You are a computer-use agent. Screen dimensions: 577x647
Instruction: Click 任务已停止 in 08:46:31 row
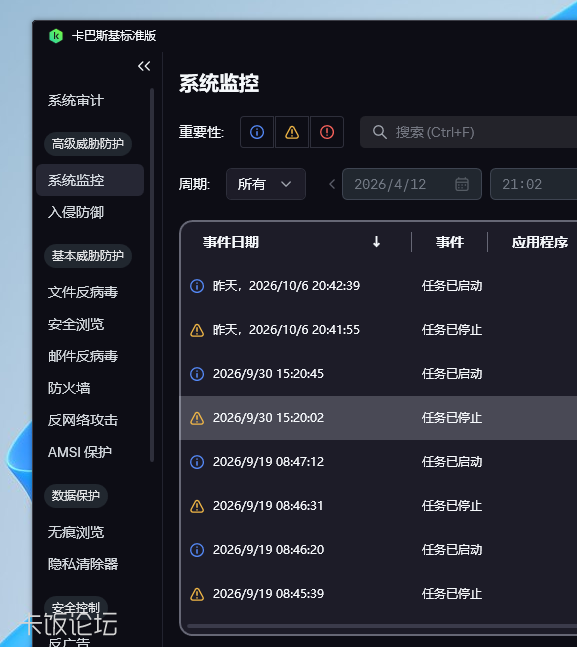[452, 506]
